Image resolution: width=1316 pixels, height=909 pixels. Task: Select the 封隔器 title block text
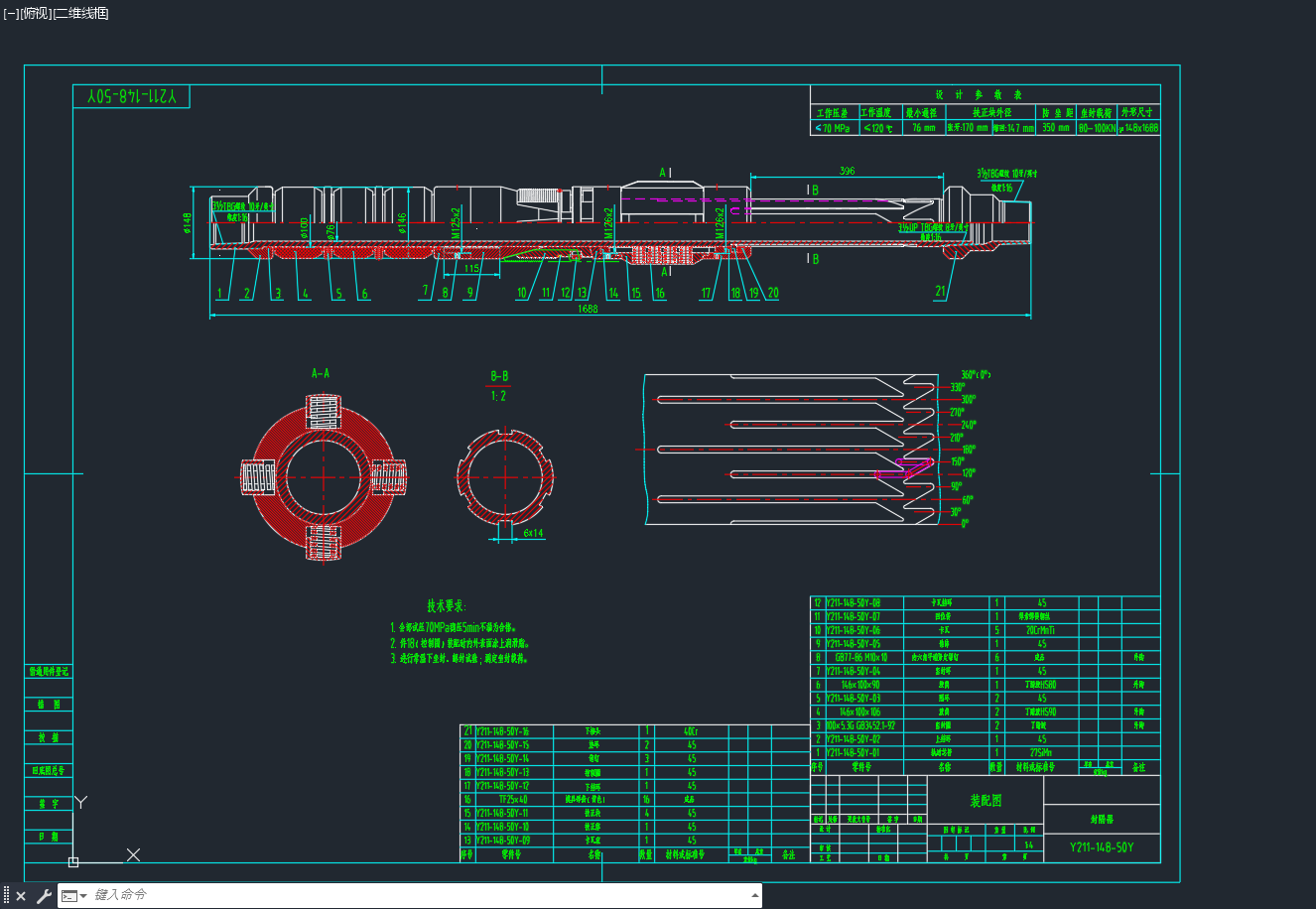click(1101, 820)
